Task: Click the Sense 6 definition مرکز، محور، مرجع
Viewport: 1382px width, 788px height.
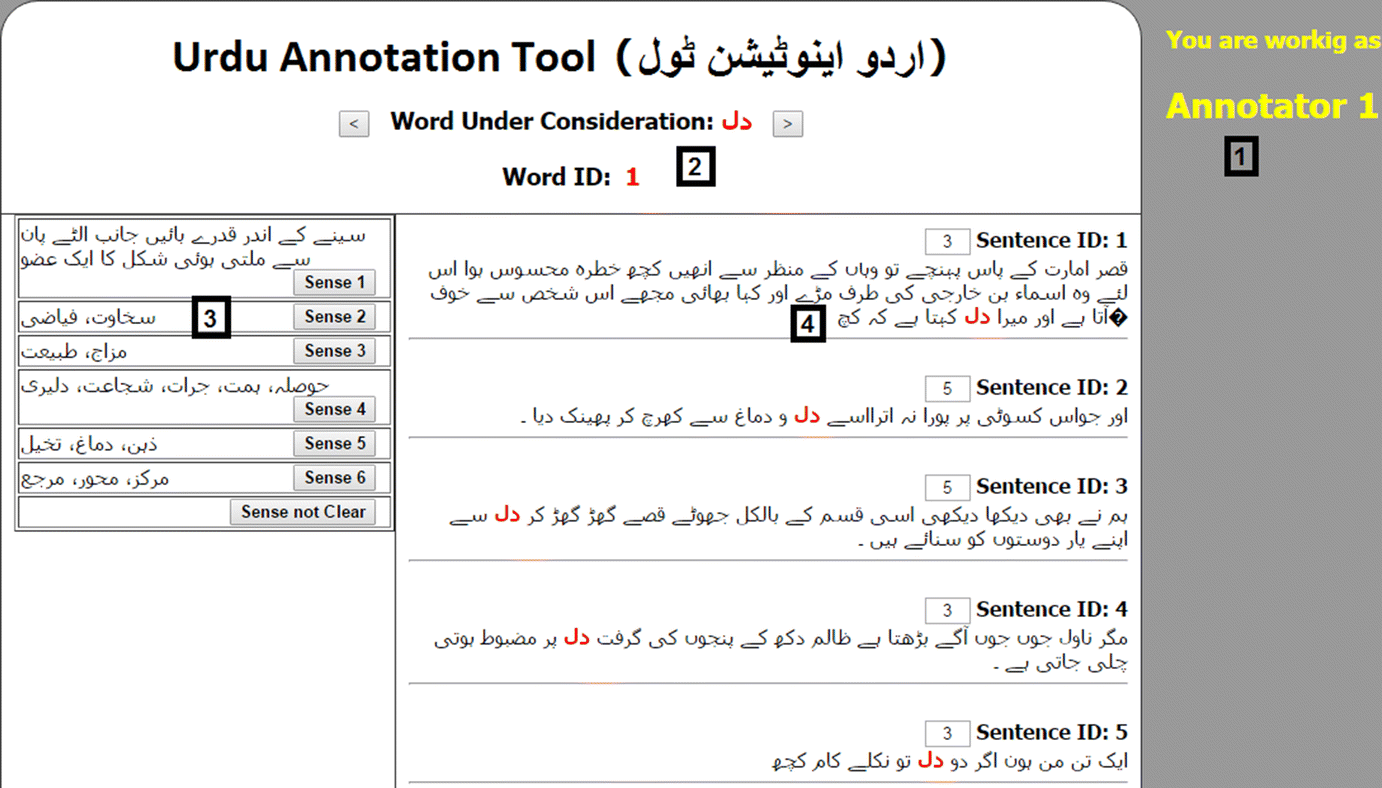Action: click(96, 479)
